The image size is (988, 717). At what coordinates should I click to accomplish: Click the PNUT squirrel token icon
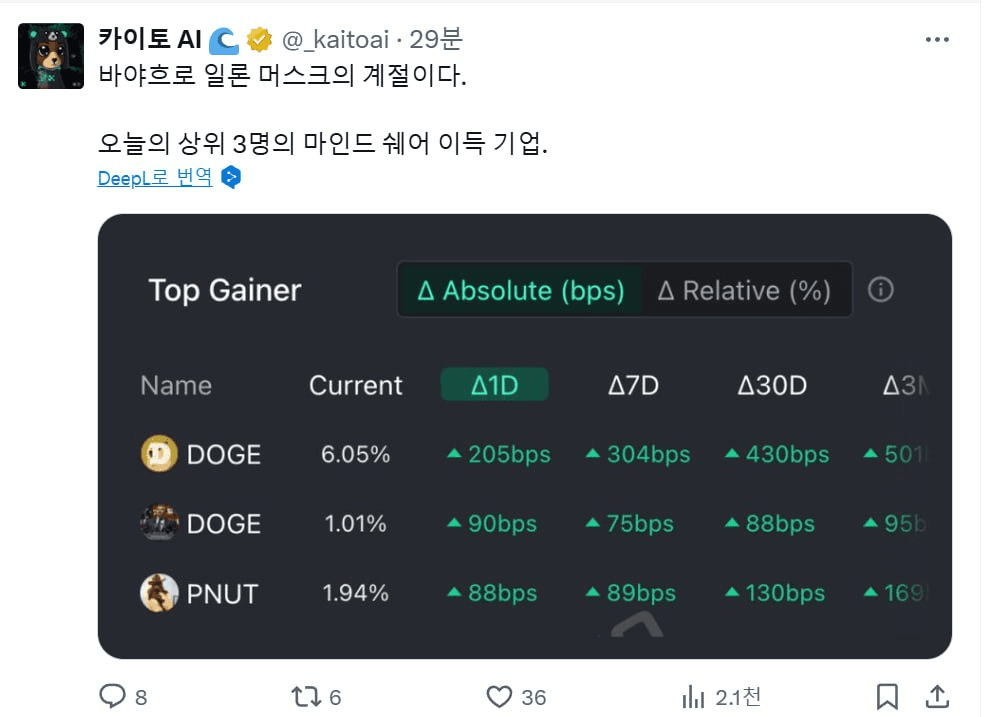point(159,593)
